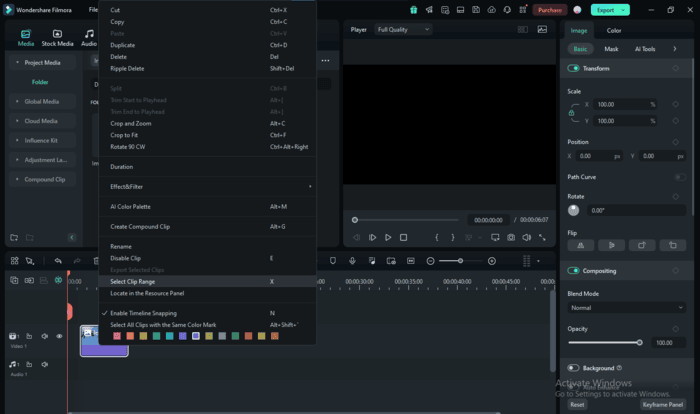
Task: Click the voiceover microphone icon
Action: [x=352, y=261]
